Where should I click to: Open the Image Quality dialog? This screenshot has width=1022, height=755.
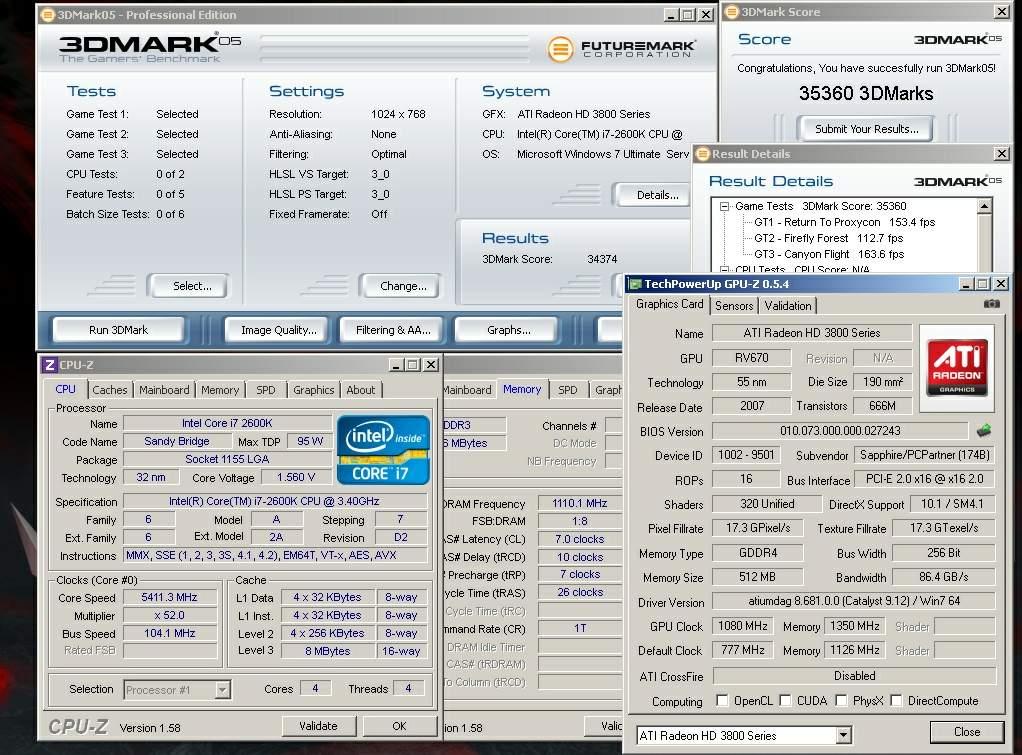[x=279, y=330]
